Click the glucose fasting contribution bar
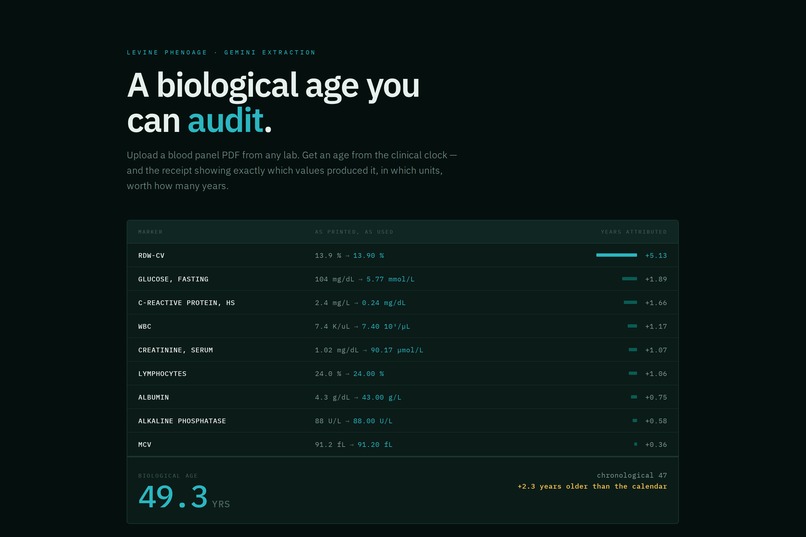 click(x=629, y=279)
